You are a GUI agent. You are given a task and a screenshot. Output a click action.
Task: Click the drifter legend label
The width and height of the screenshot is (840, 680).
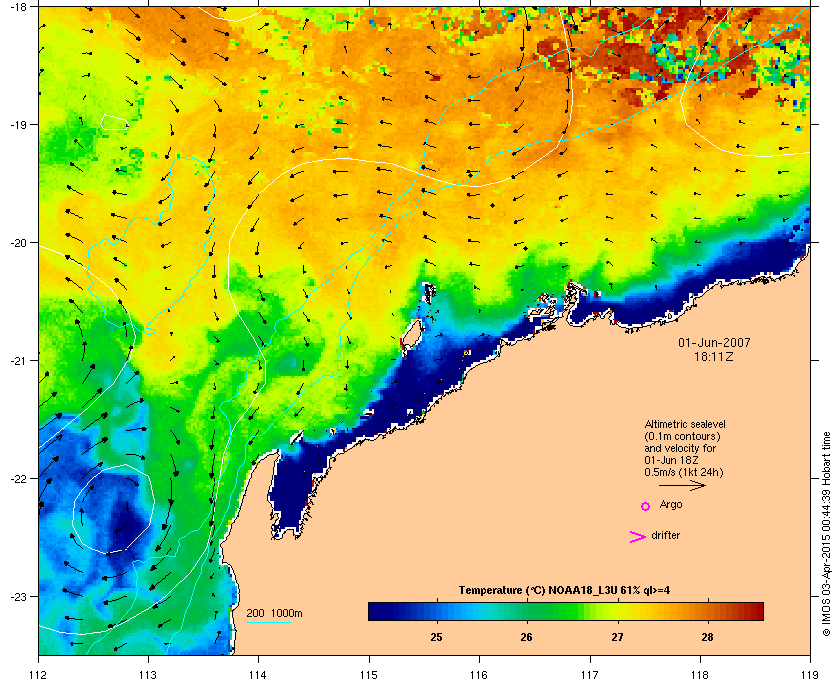665,535
